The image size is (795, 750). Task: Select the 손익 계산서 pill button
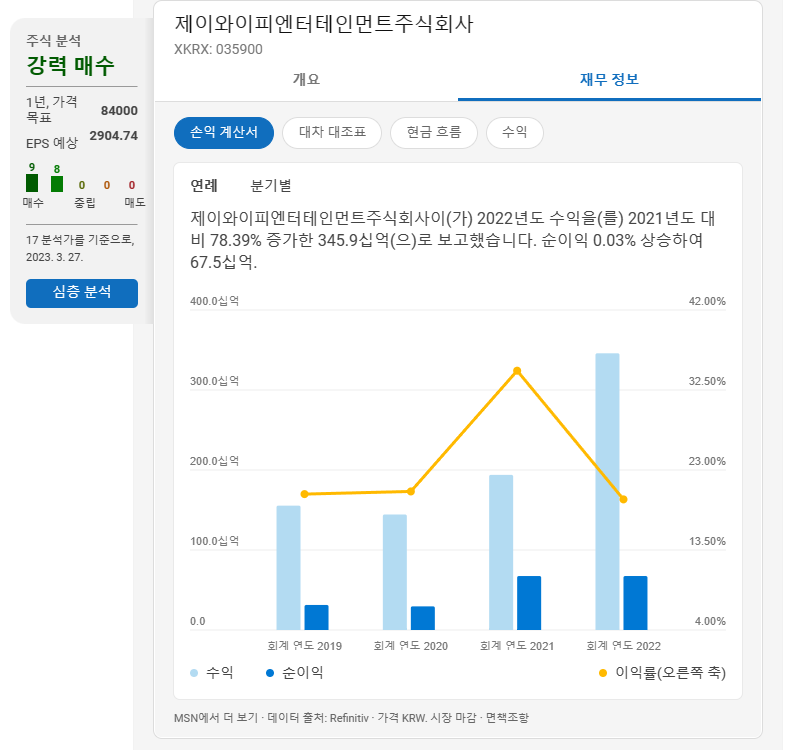(224, 133)
